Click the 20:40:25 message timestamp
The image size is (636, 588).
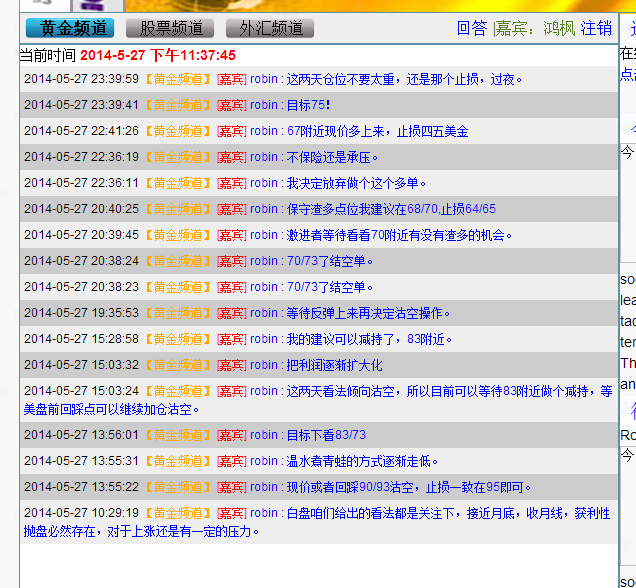click(x=81, y=209)
